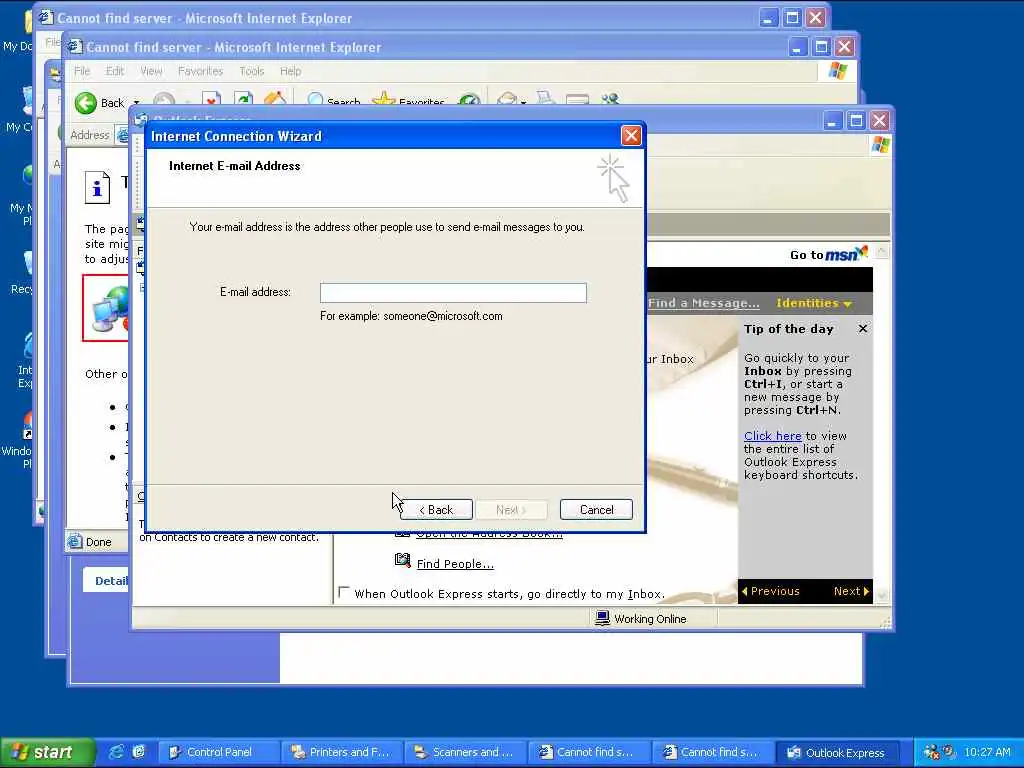
Task: Switch to Control Panel taskbar button
Action: (x=219, y=752)
